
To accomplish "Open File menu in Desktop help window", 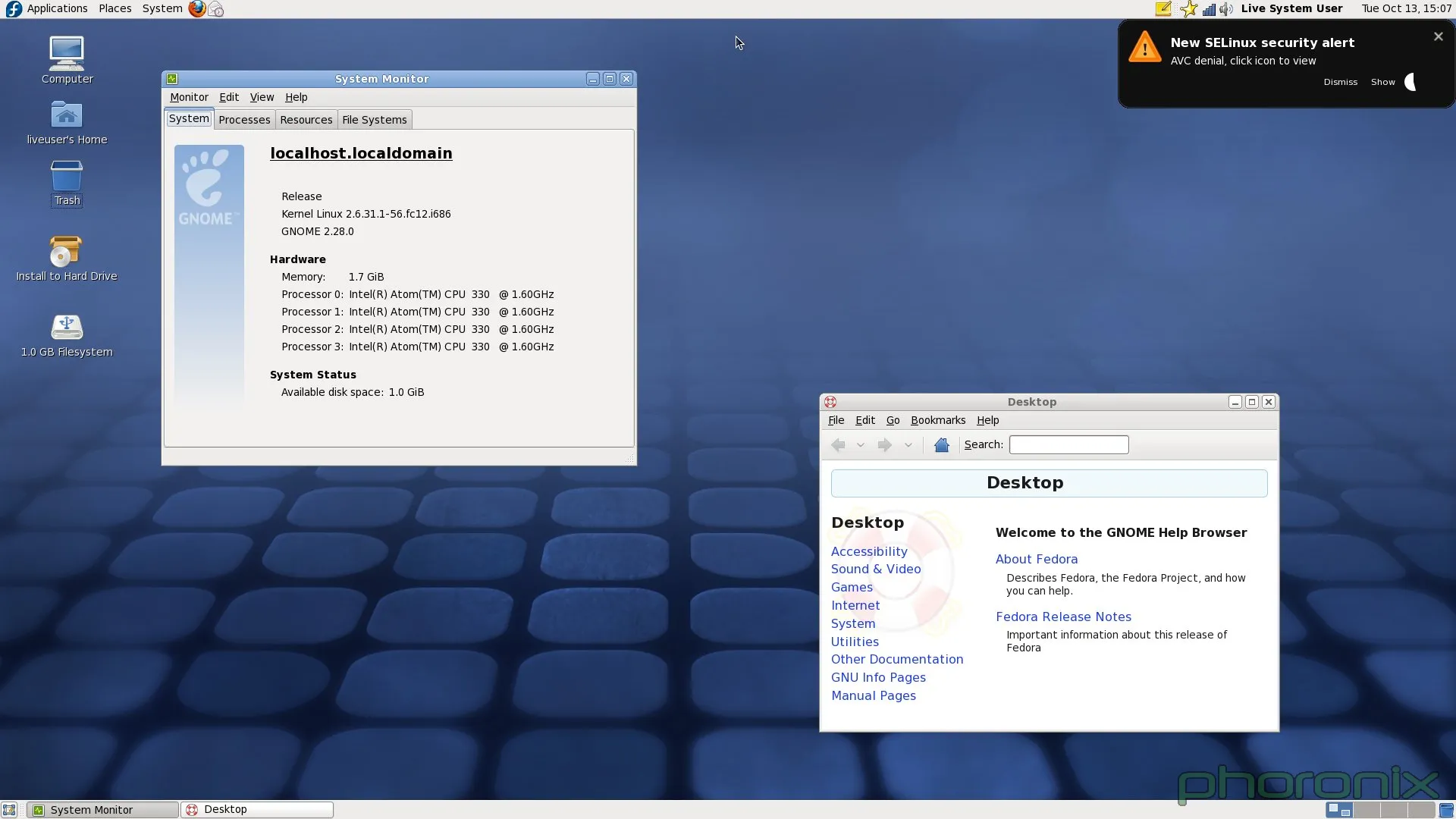I will pos(836,420).
